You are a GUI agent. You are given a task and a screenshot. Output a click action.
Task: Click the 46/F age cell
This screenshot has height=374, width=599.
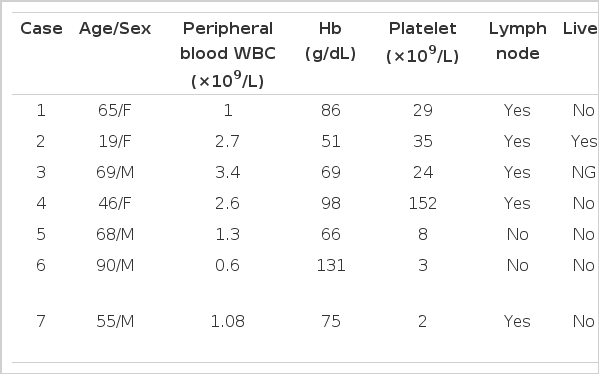(115, 203)
